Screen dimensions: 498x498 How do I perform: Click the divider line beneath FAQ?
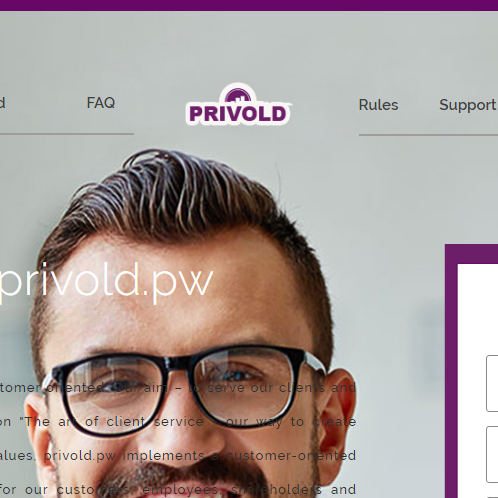67,134
